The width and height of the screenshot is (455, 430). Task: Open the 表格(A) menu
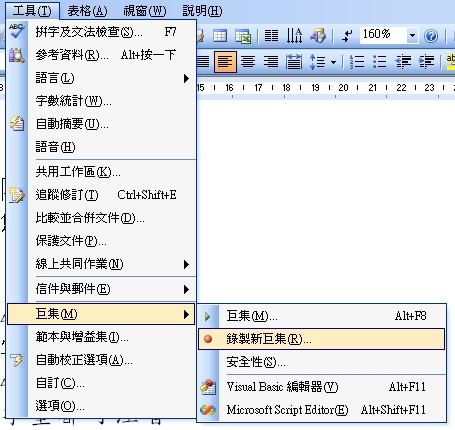tap(87, 11)
